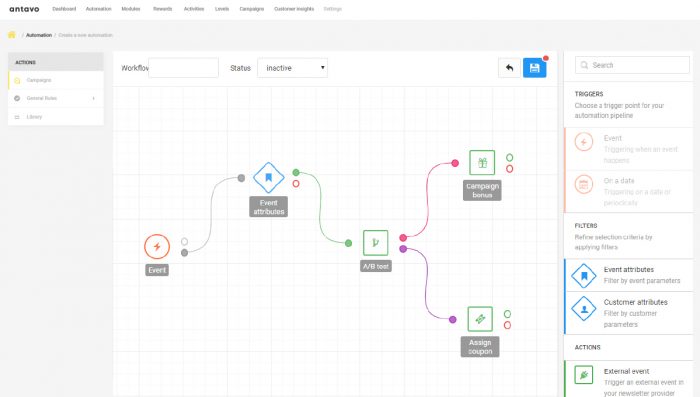
Task: Click the 'On a date' palette title
Action: [619, 180]
